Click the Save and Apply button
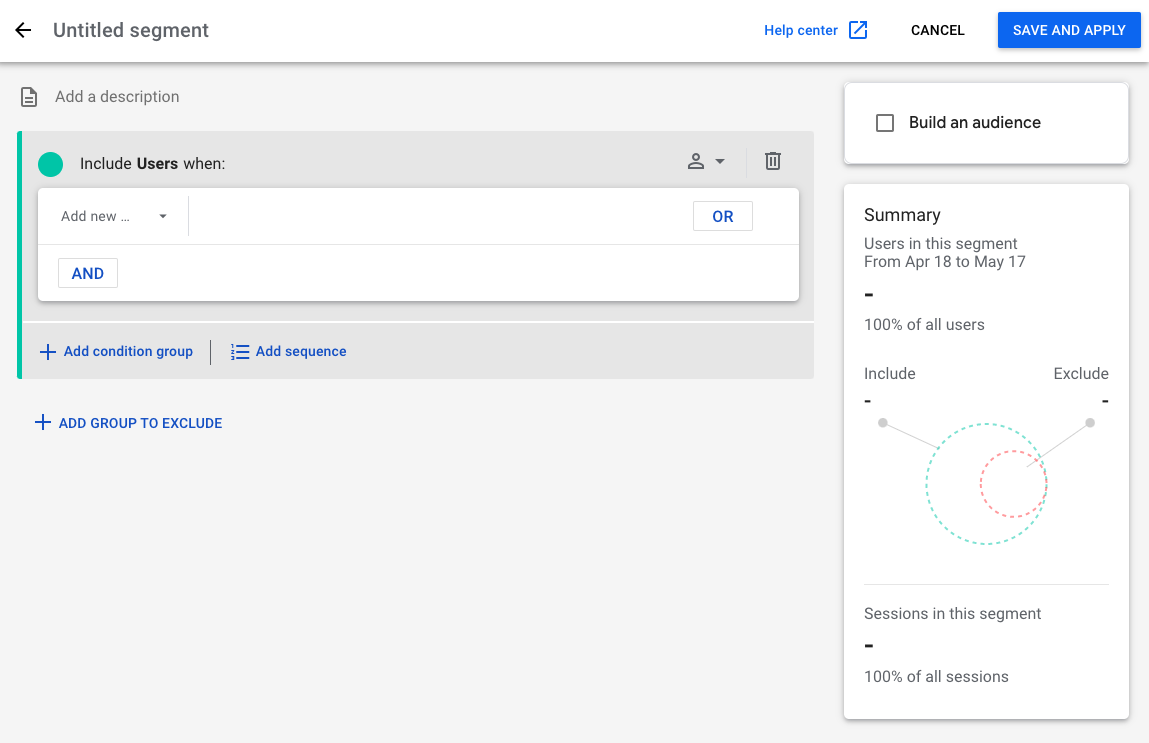Image resolution: width=1149 pixels, height=743 pixels. (1069, 30)
